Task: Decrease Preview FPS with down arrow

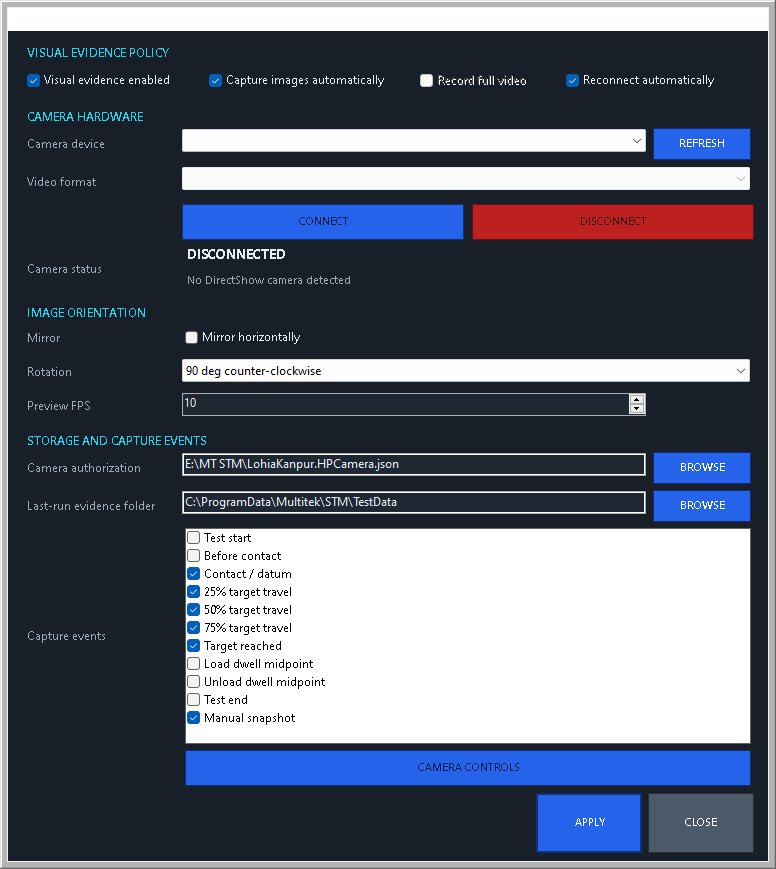Action: pyautogui.click(x=637, y=409)
